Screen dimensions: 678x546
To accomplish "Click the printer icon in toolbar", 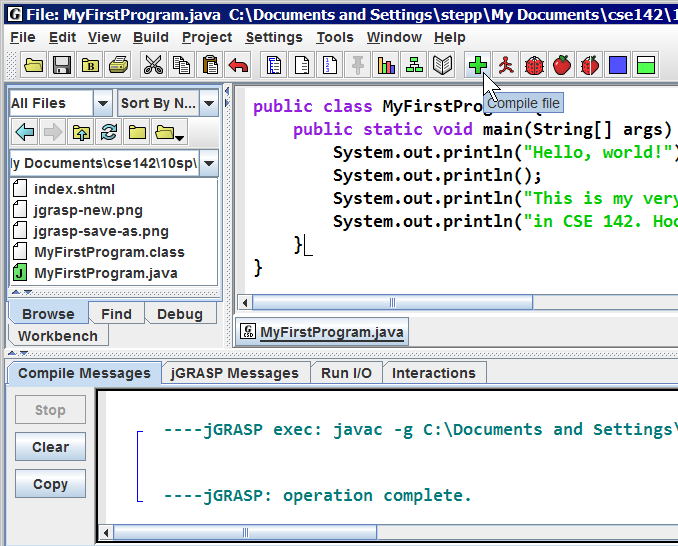I will coord(118,66).
